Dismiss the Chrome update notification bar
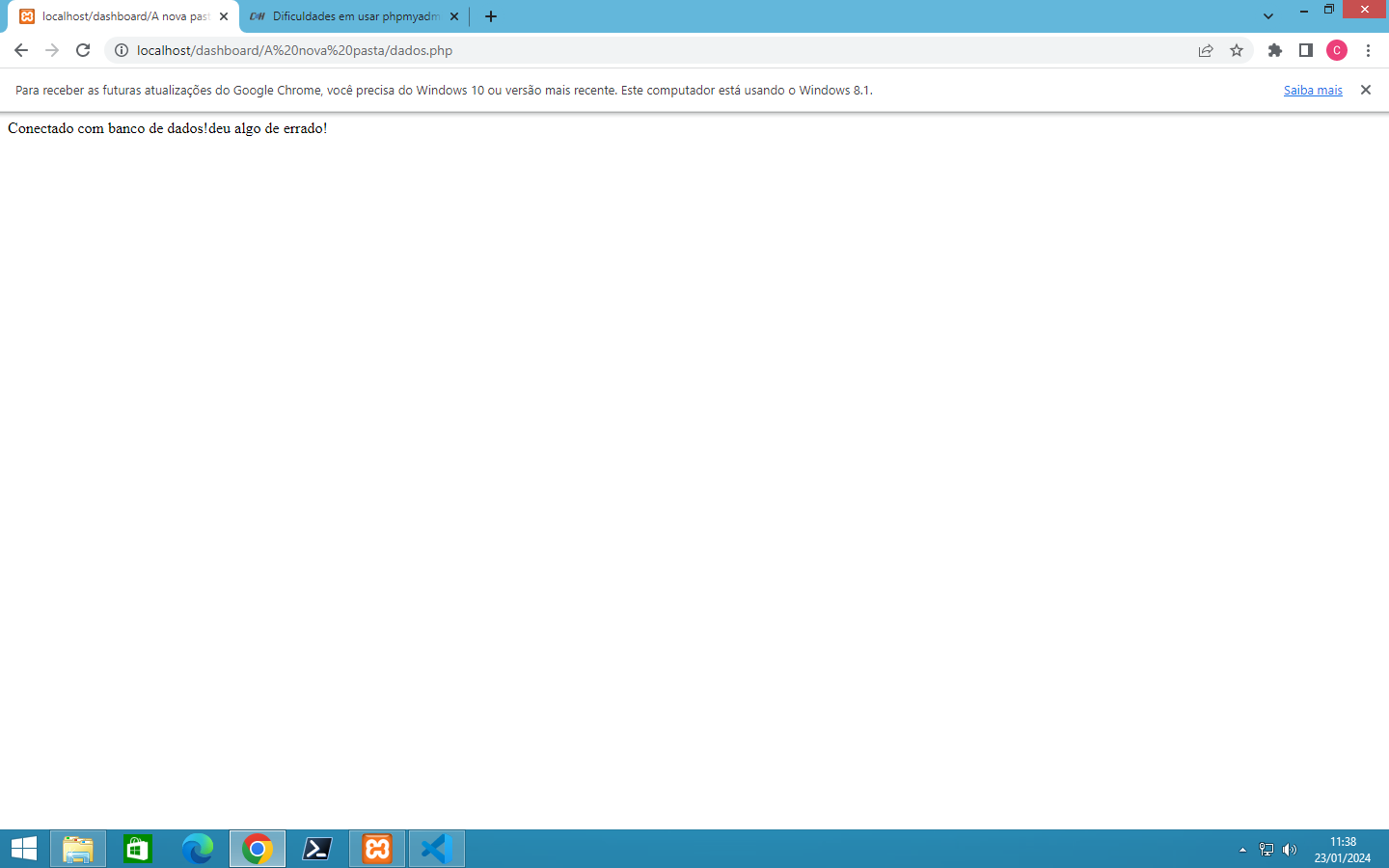Viewport: 1389px width, 868px height. tap(1366, 90)
